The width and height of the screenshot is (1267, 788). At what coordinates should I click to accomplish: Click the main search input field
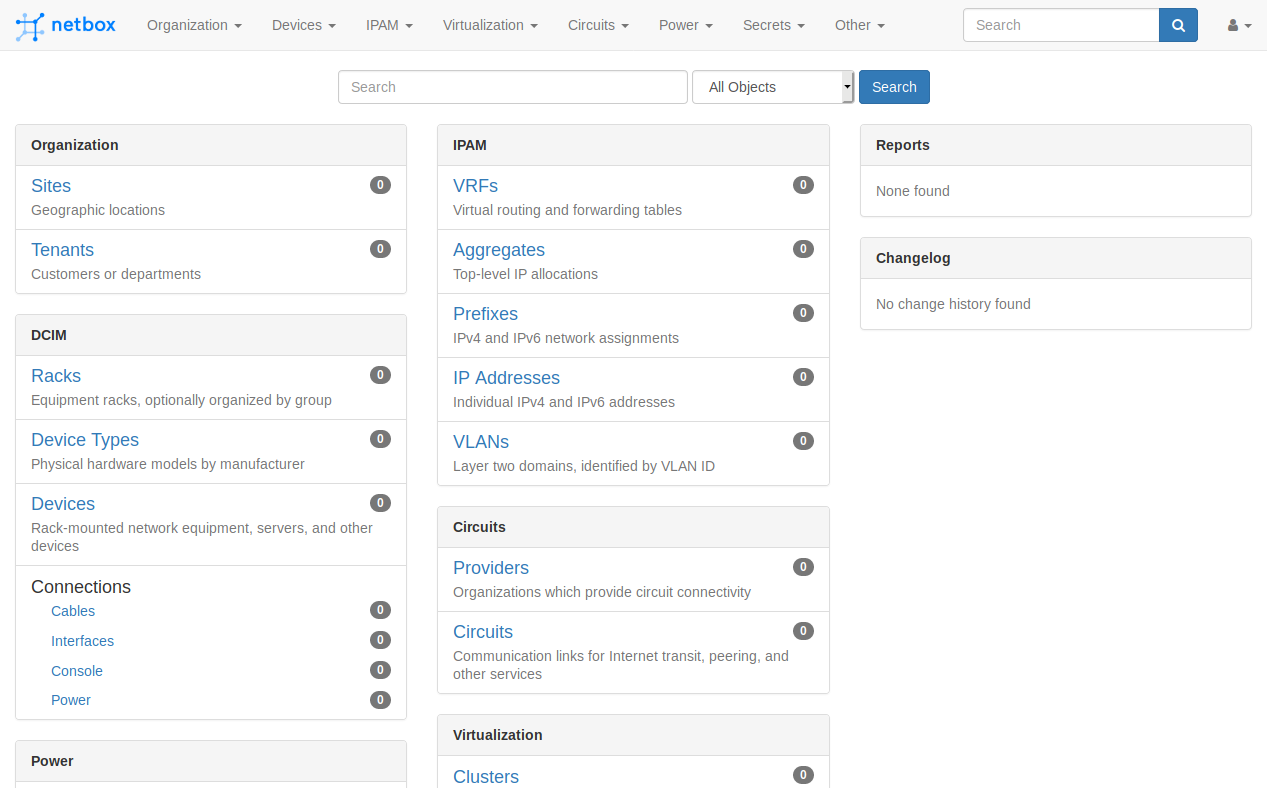click(512, 87)
